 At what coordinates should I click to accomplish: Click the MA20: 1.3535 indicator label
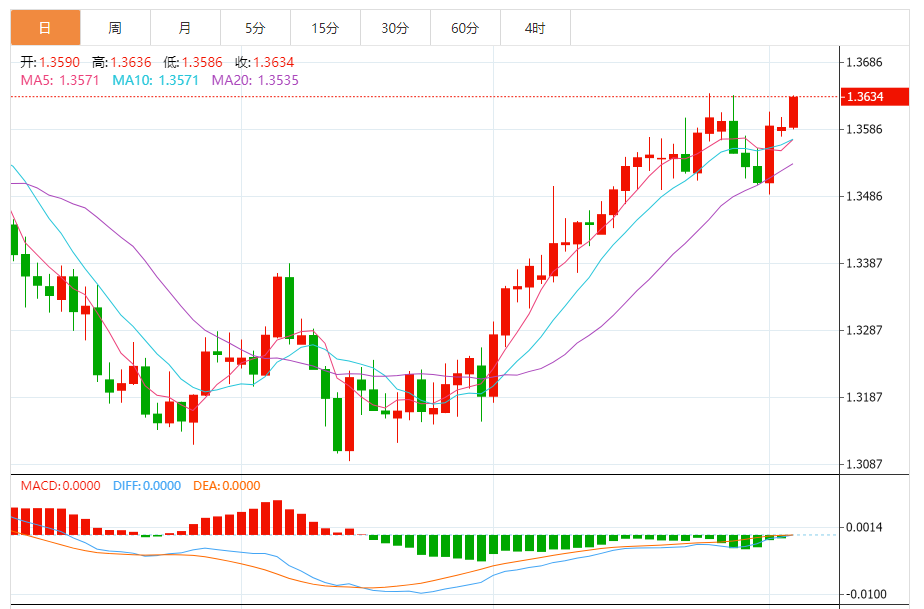tap(255, 80)
